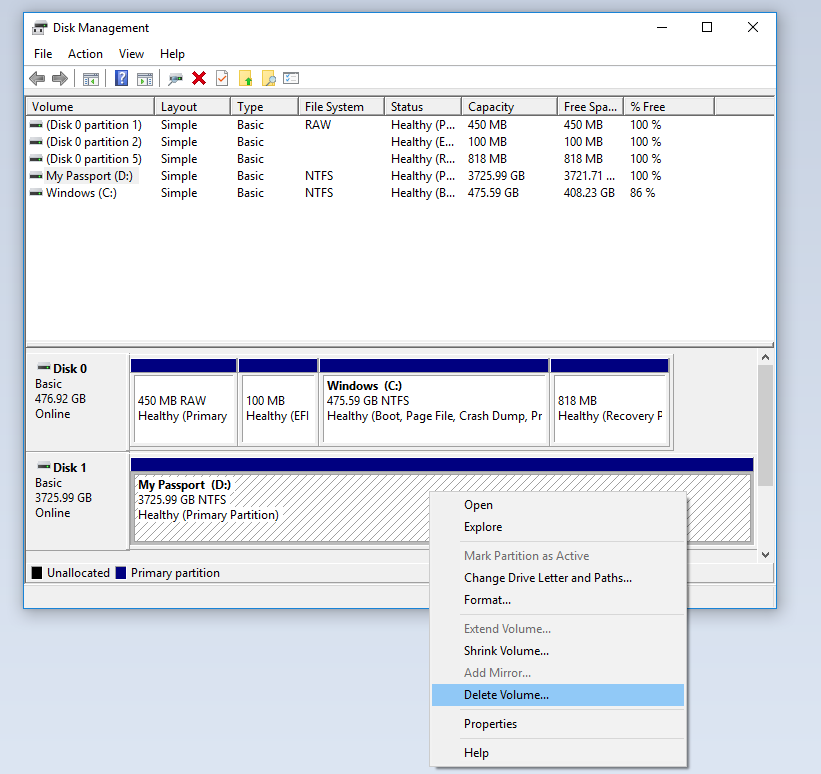Click the checklist icon at toolbar end

[291, 79]
